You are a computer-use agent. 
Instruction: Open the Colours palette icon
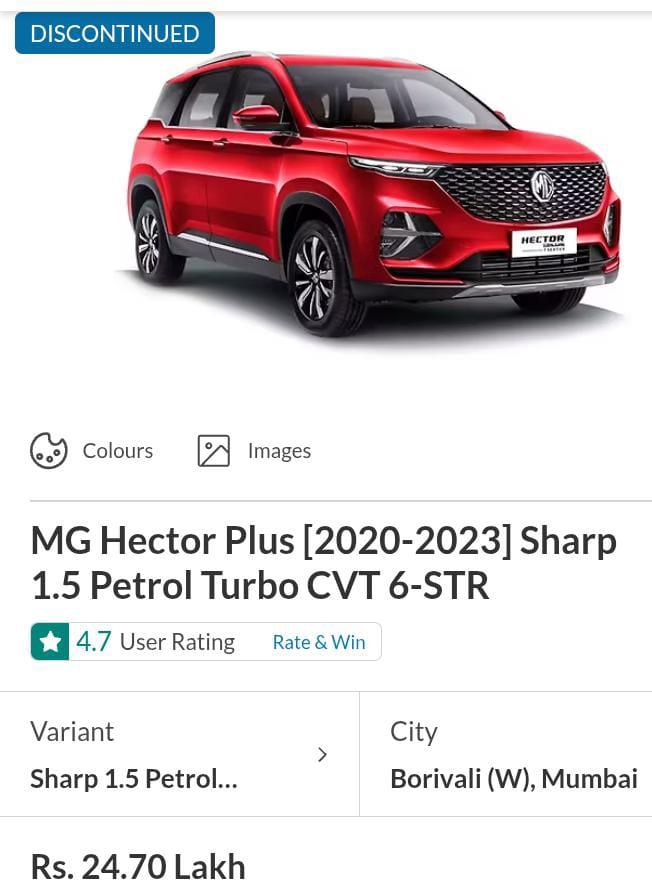pos(49,451)
